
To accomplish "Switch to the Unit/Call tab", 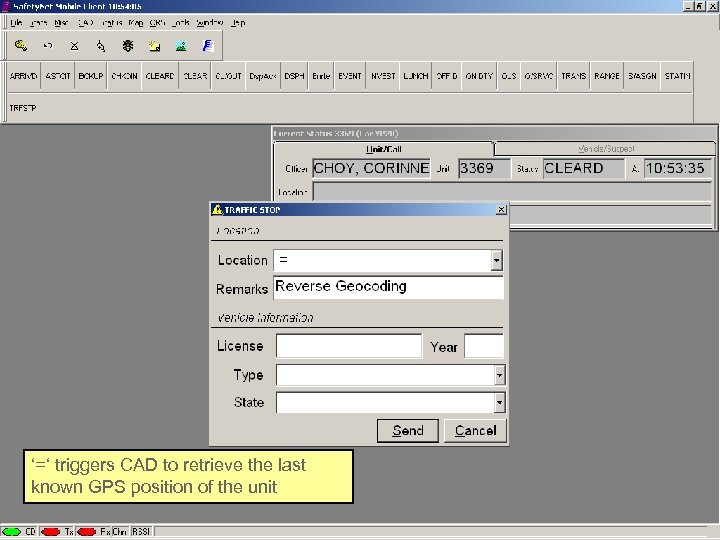I will pos(383,149).
